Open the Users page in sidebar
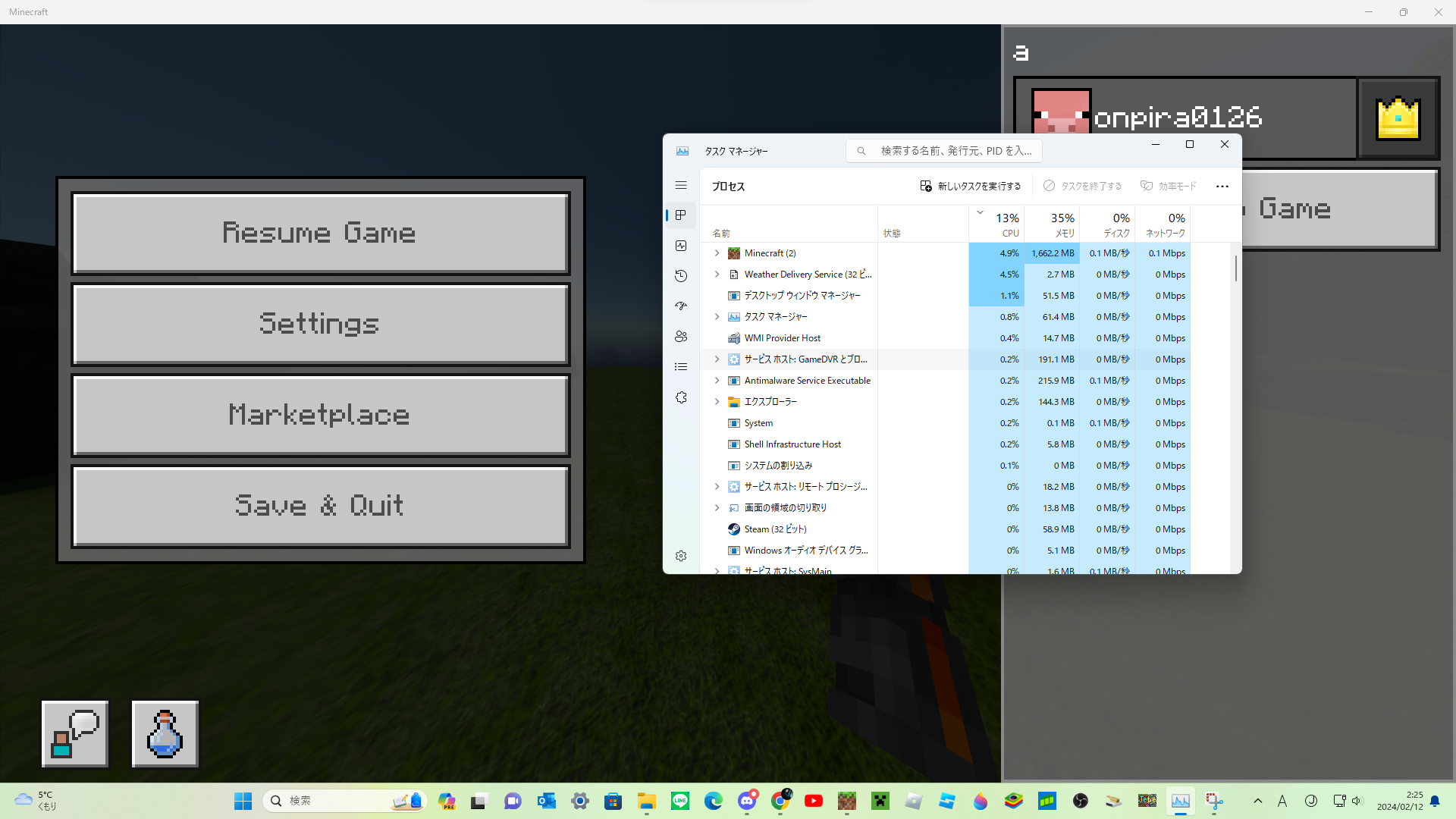 (x=681, y=337)
